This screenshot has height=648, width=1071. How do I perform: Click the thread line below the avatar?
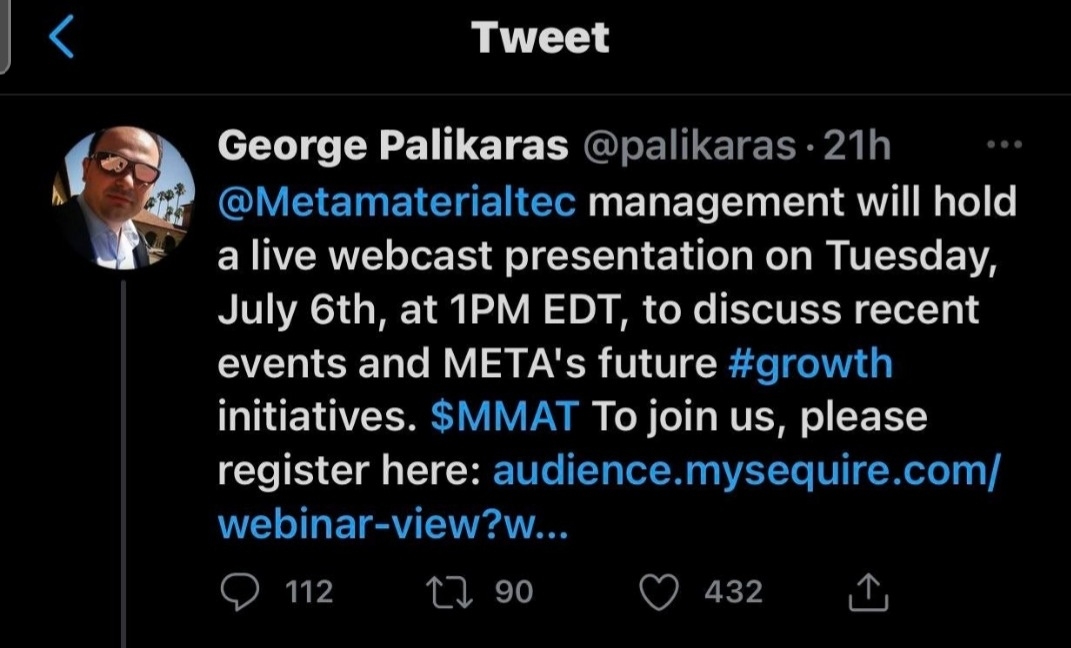tap(124, 460)
